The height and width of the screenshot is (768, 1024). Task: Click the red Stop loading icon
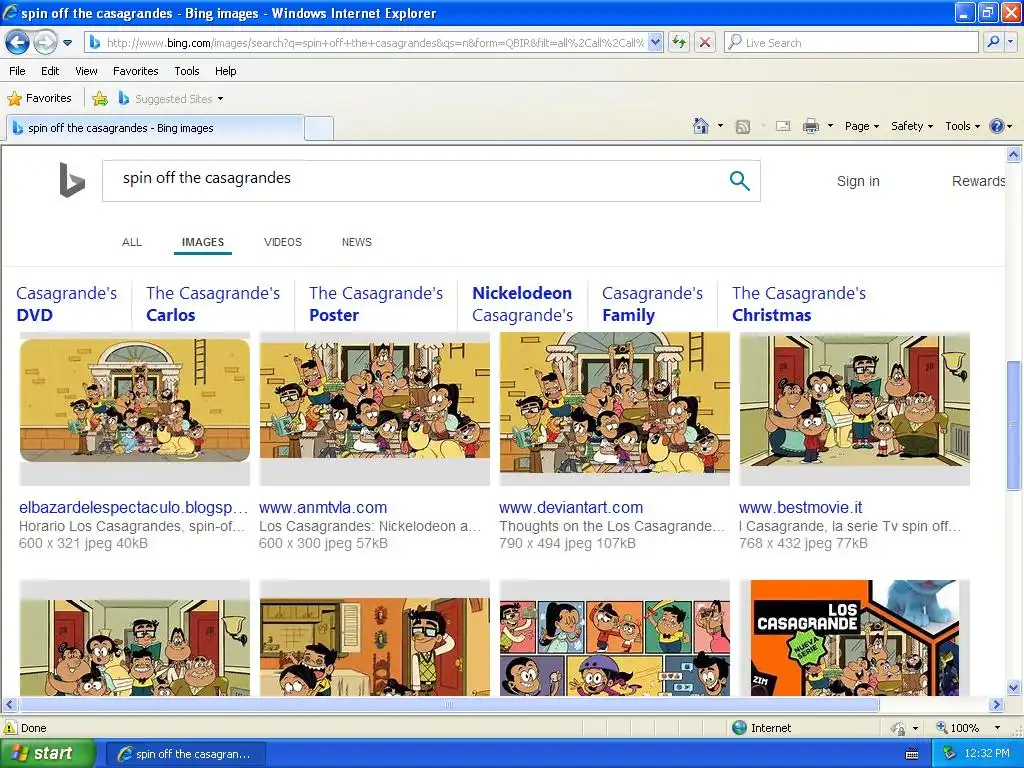click(705, 42)
